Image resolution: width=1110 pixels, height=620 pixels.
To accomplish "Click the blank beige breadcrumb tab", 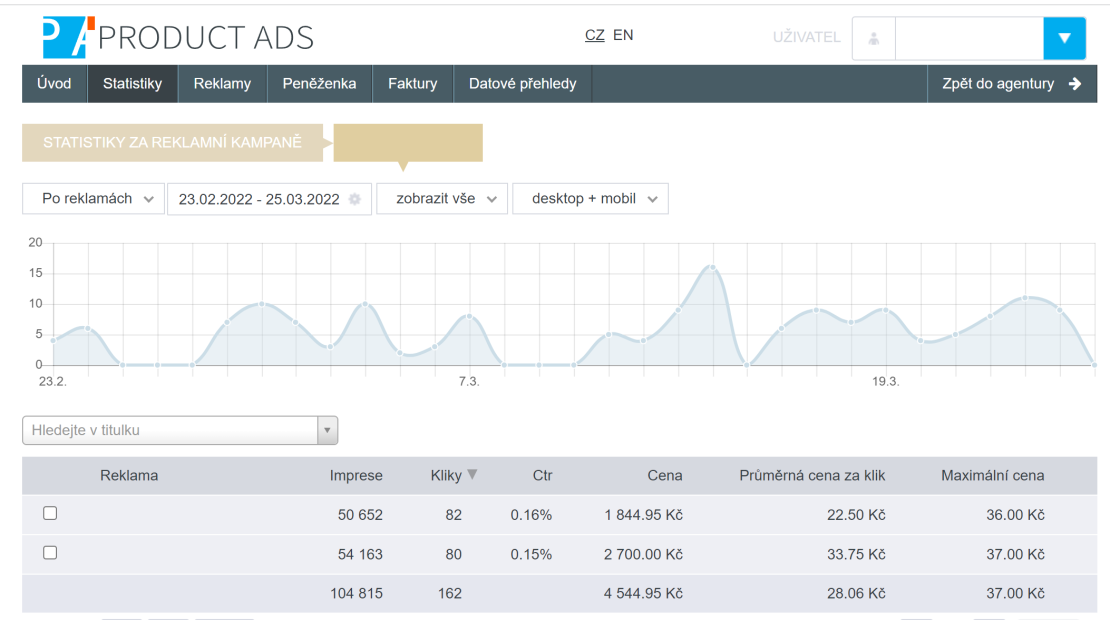I will [x=408, y=142].
